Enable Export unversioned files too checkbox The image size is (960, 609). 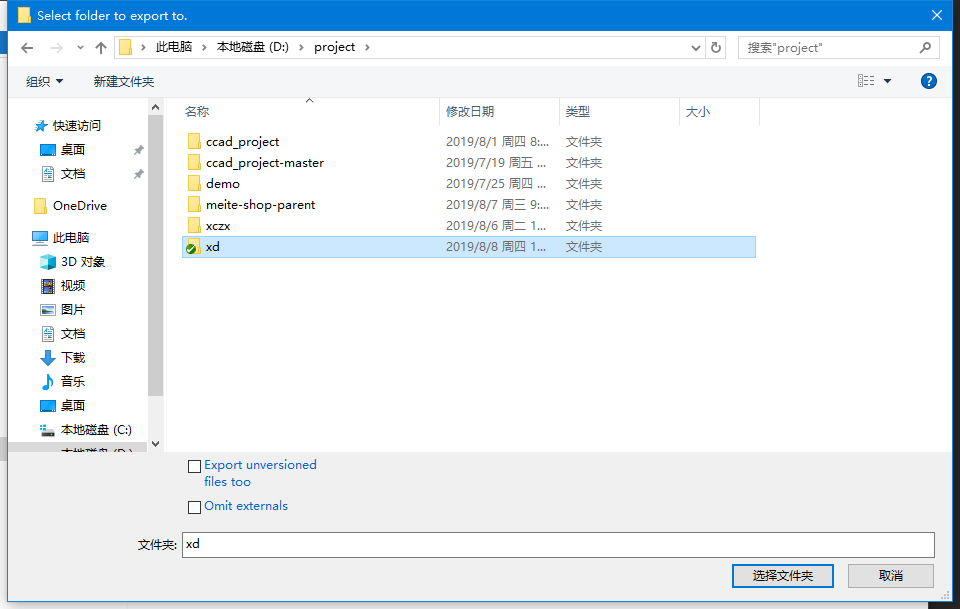coord(194,466)
